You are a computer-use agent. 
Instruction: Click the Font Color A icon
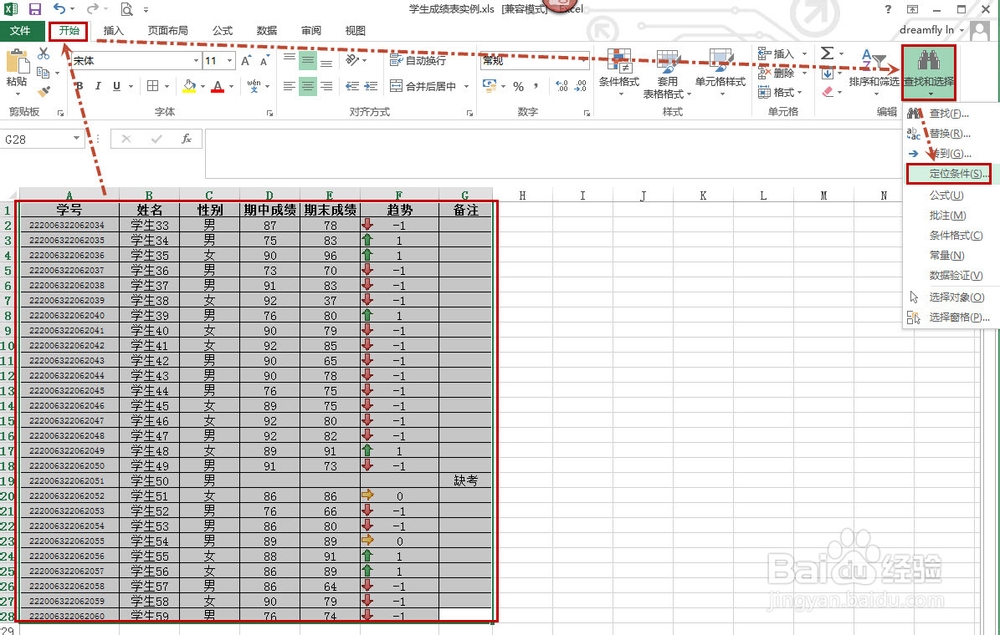(x=217, y=86)
